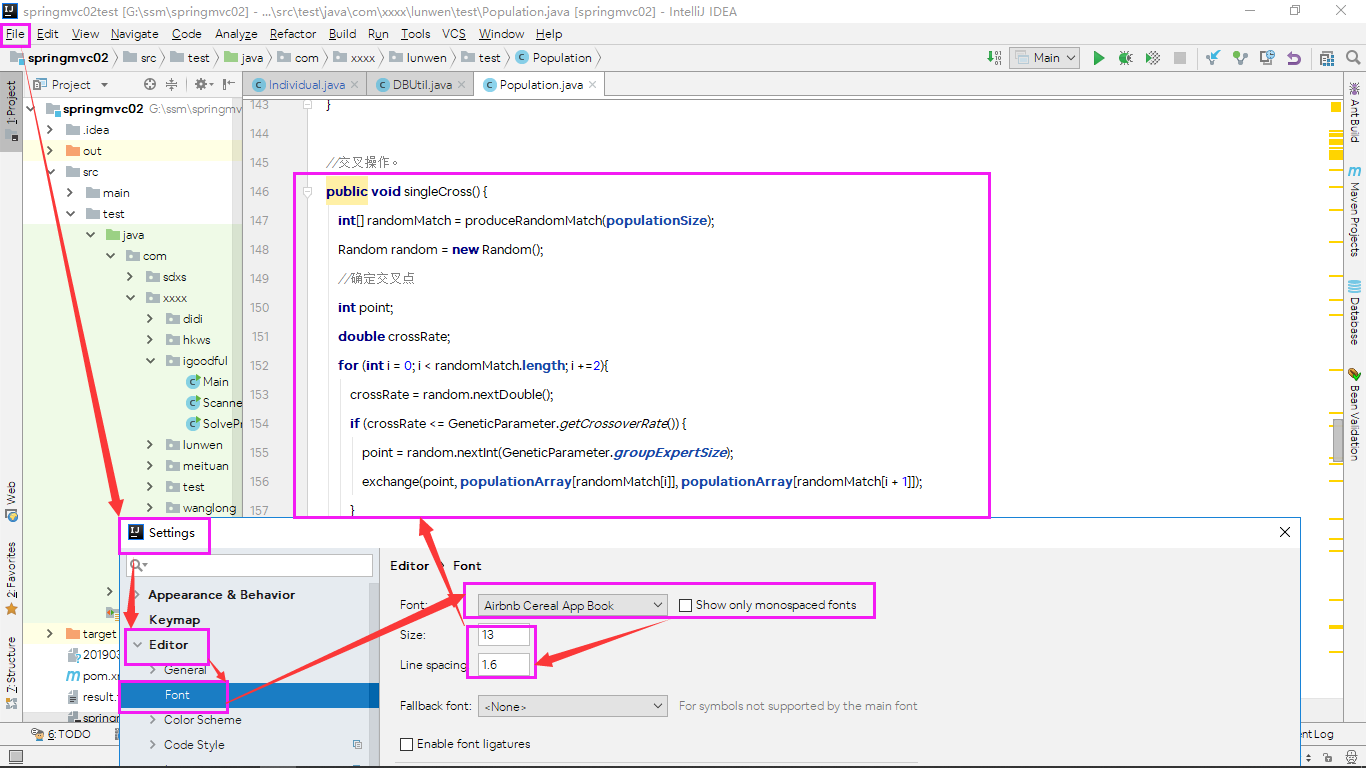Click the search icon in Settings search field

point(137,565)
